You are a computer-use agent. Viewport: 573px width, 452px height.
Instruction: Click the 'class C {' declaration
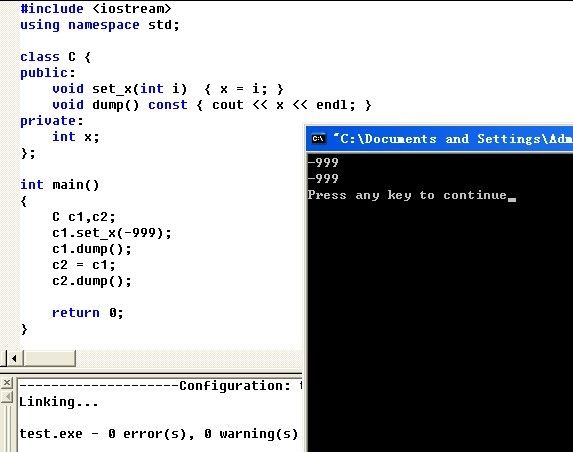point(55,57)
